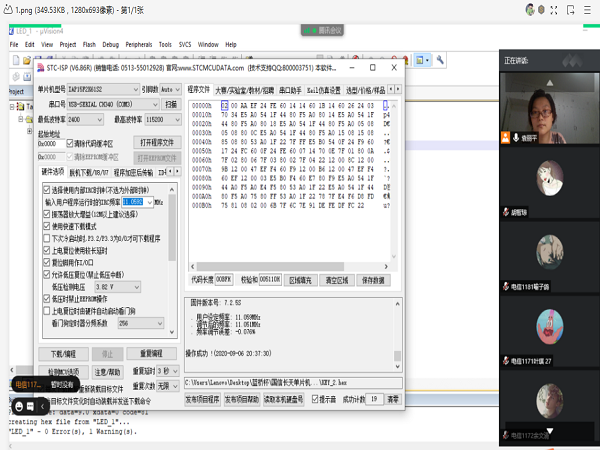
Task: Click the 保存数据 button
Action: coord(373,280)
